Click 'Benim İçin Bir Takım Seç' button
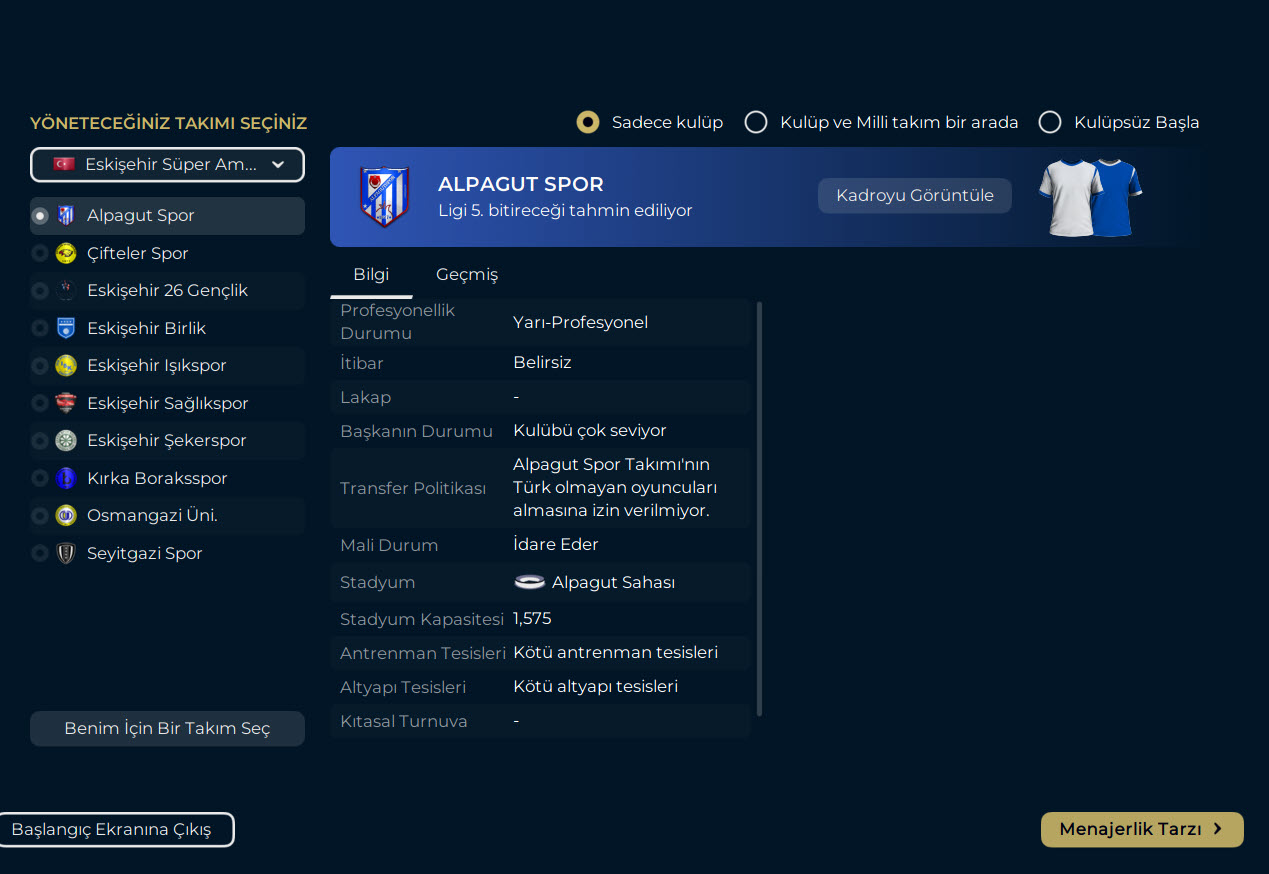This screenshot has height=874, width=1269. click(x=167, y=728)
